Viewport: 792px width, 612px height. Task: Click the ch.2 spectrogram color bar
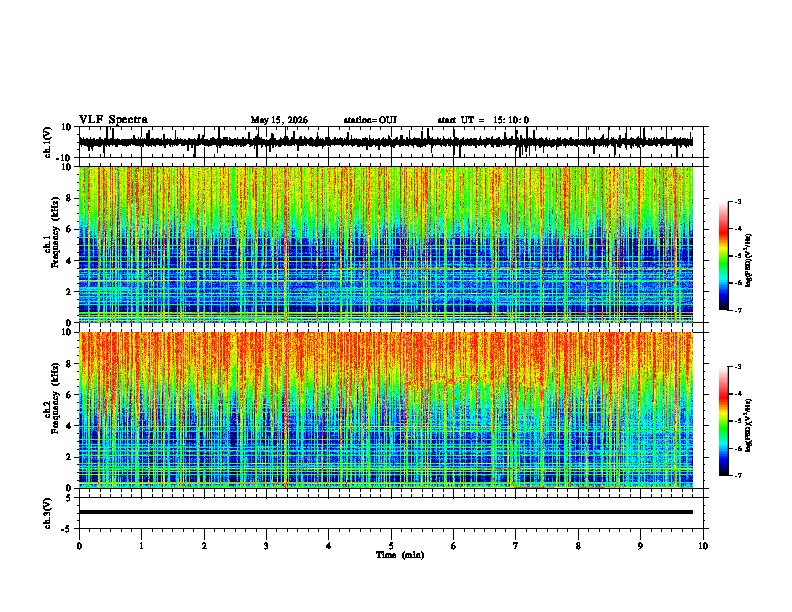click(x=723, y=421)
